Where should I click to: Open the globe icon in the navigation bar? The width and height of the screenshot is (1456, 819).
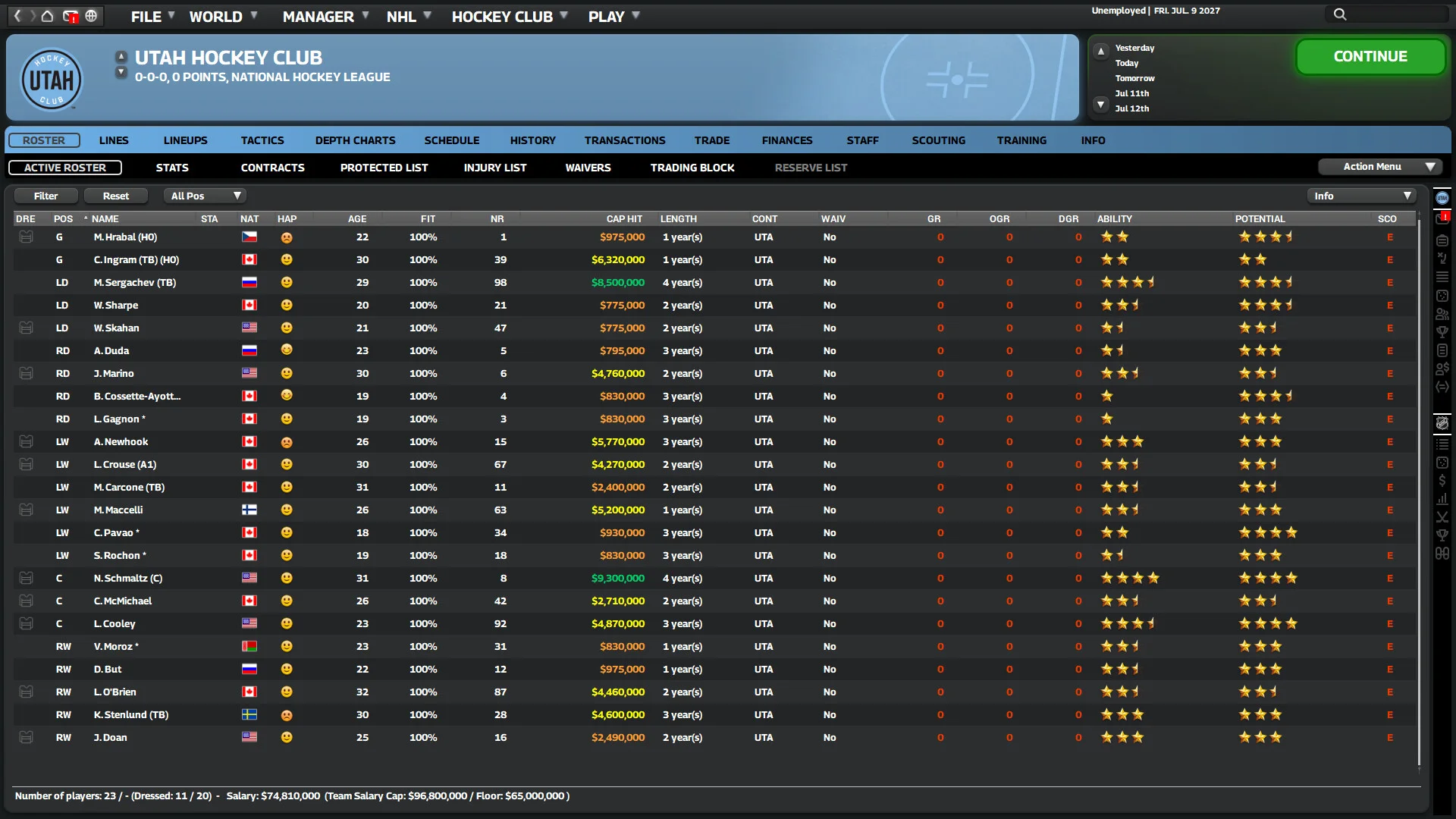coord(92,15)
